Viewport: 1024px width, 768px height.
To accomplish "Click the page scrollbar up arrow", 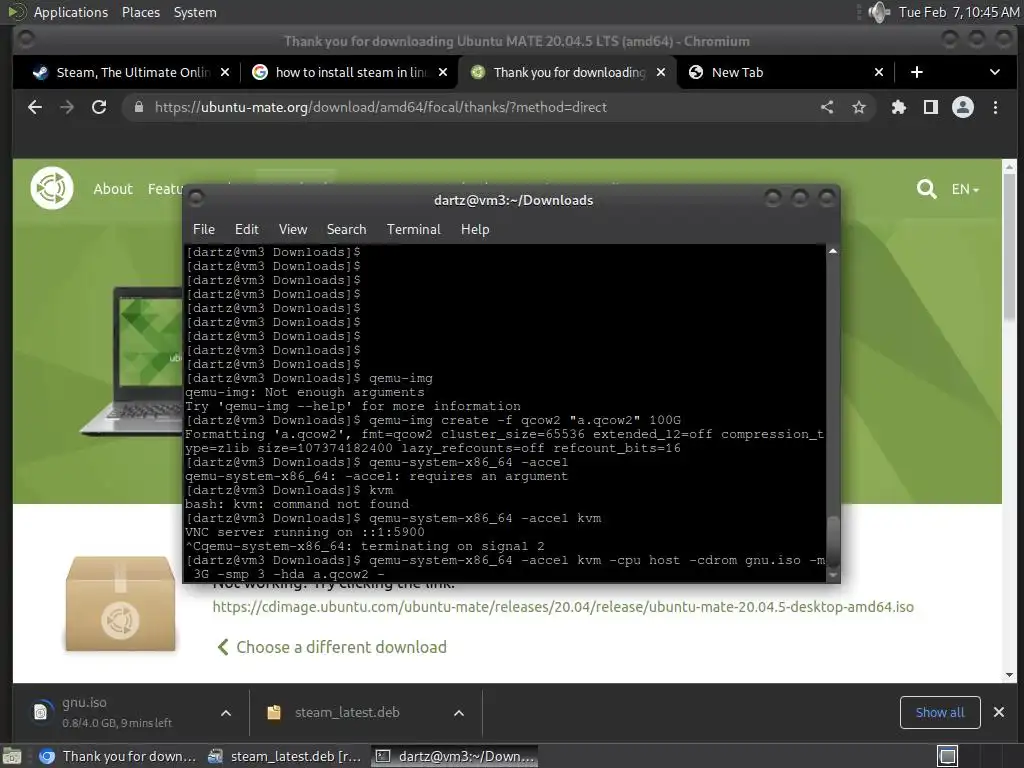I will pyautogui.click(x=1010, y=167).
